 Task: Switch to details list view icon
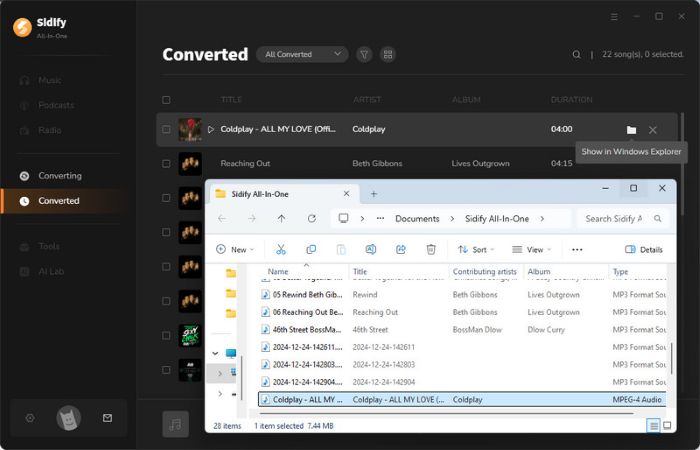point(653,426)
